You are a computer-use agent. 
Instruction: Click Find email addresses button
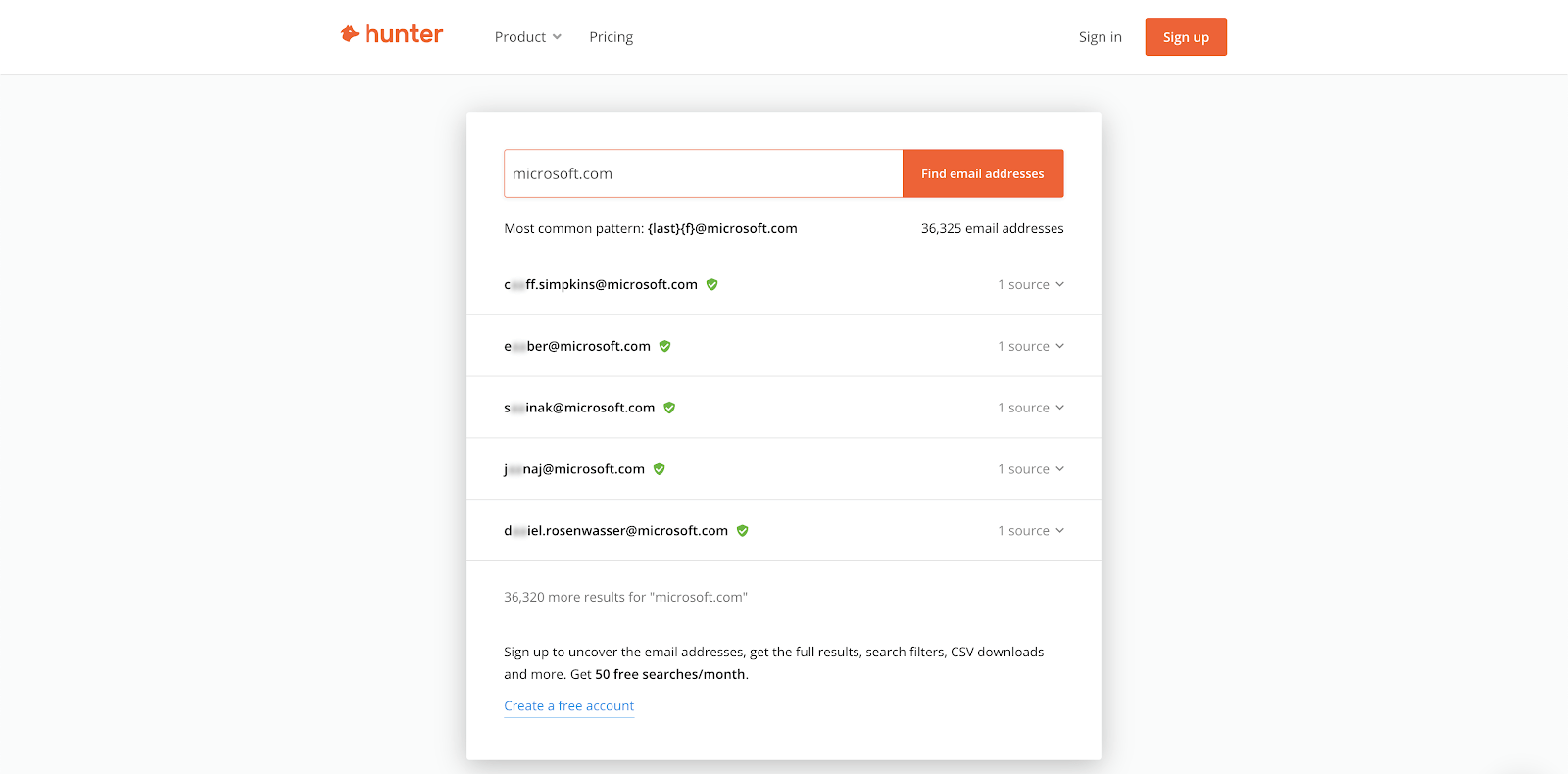click(982, 173)
